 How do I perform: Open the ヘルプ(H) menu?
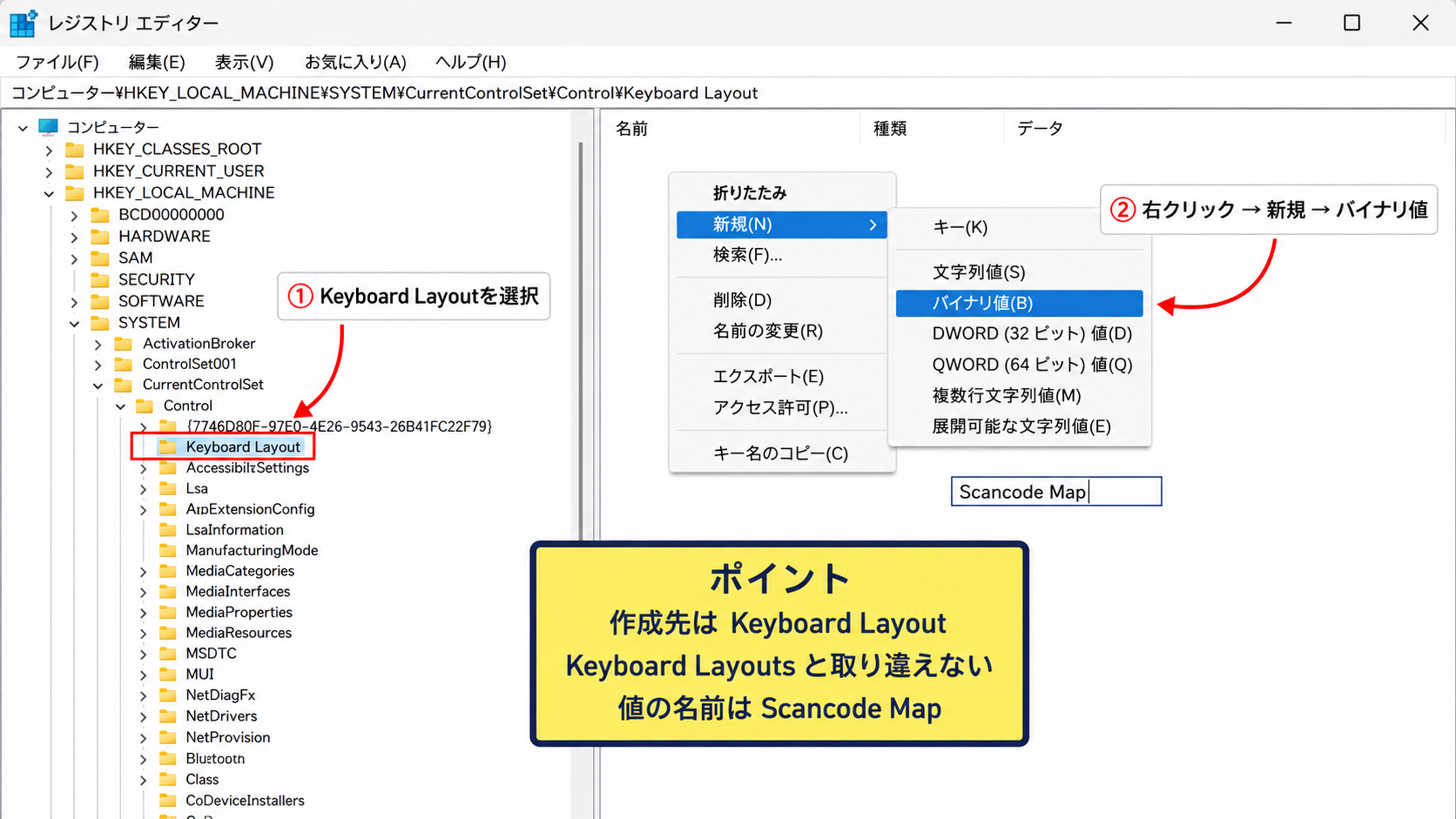click(470, 62)
